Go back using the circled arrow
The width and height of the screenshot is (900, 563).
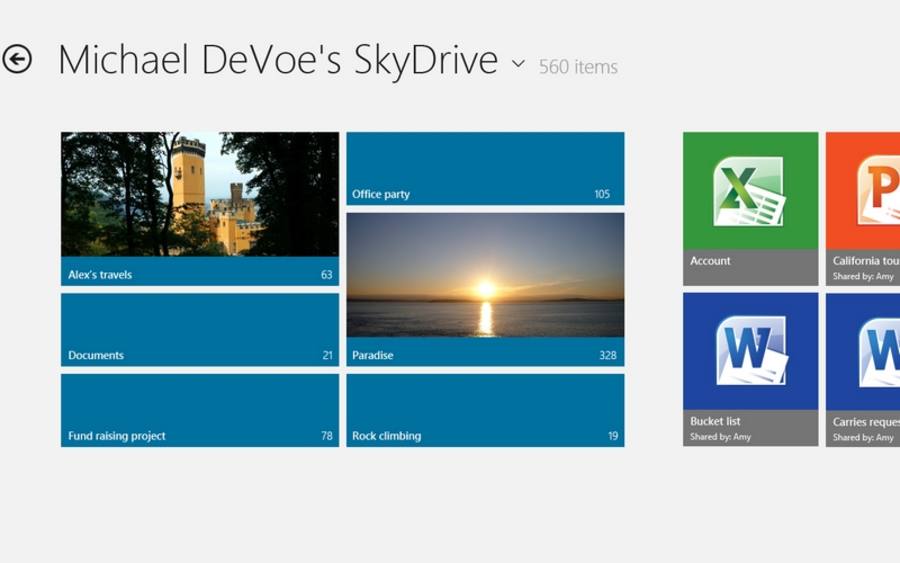click(x=17, y=59)
